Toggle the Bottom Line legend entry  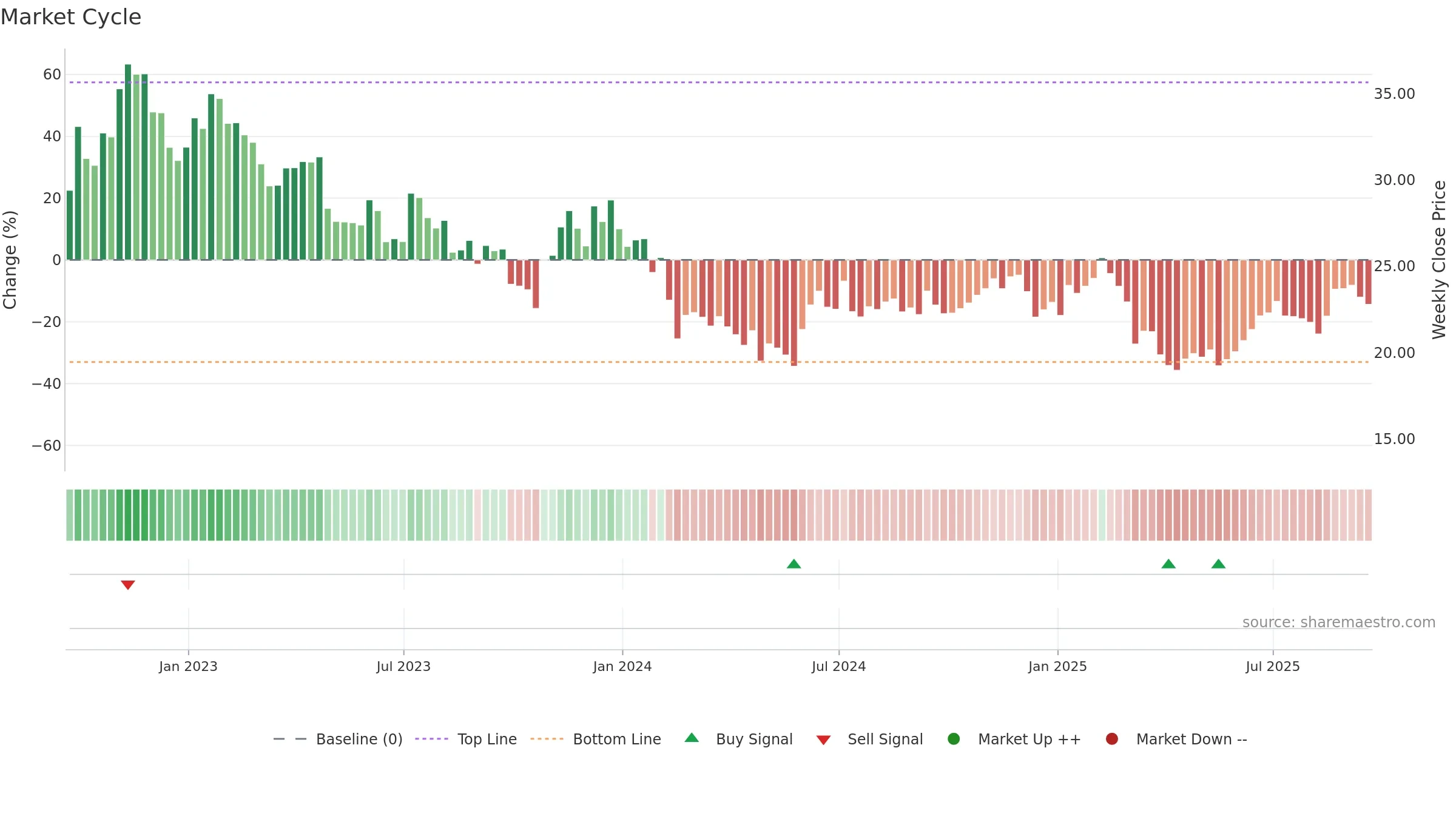(x=596, y=739)
